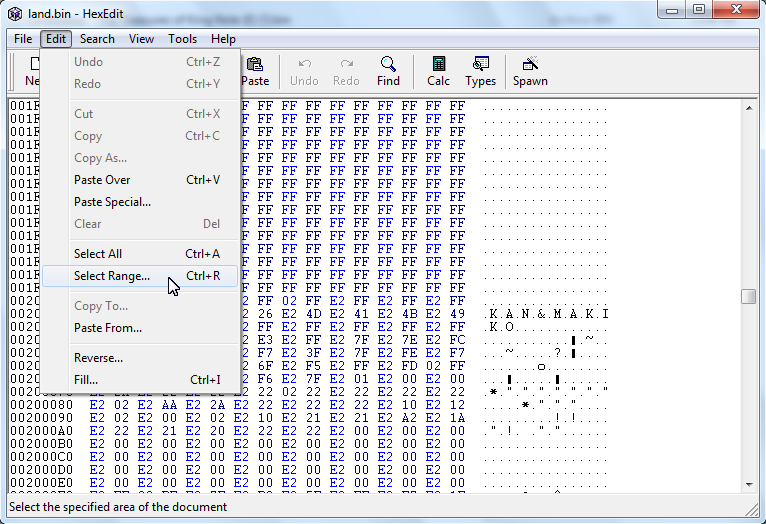The width and height of the screenshot is (766, 524).
Task: Open the Tools menu
Action: click(182, 39)
